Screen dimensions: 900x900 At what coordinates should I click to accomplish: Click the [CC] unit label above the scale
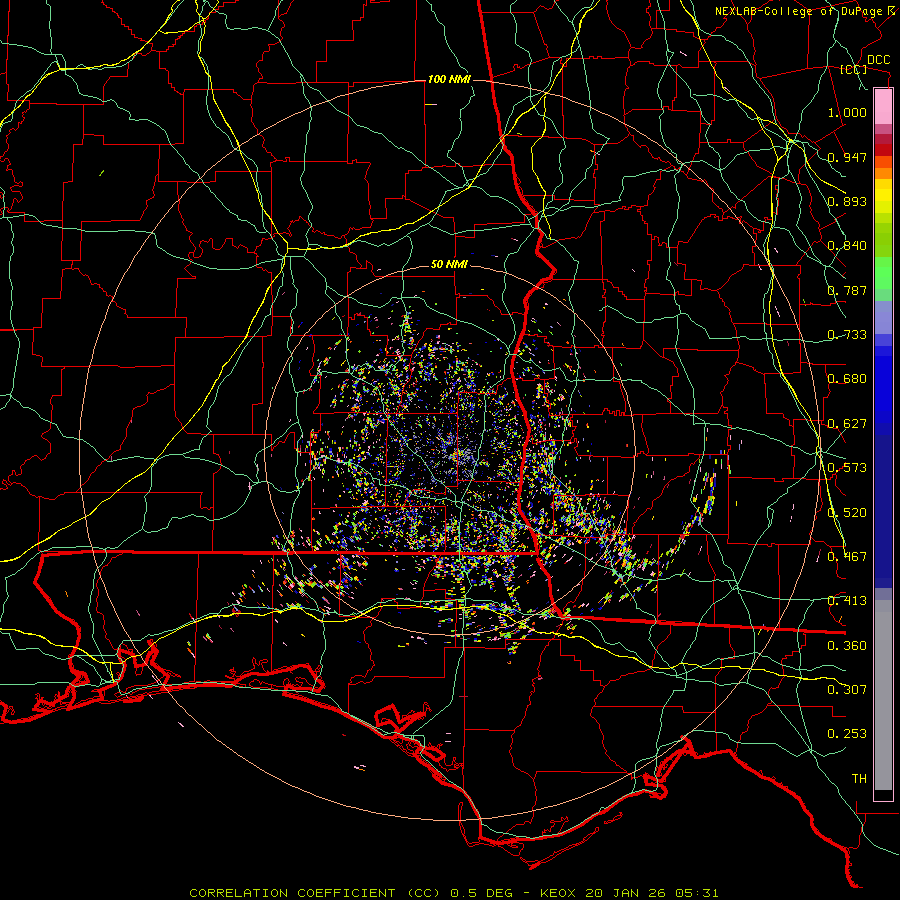point(854,69)
